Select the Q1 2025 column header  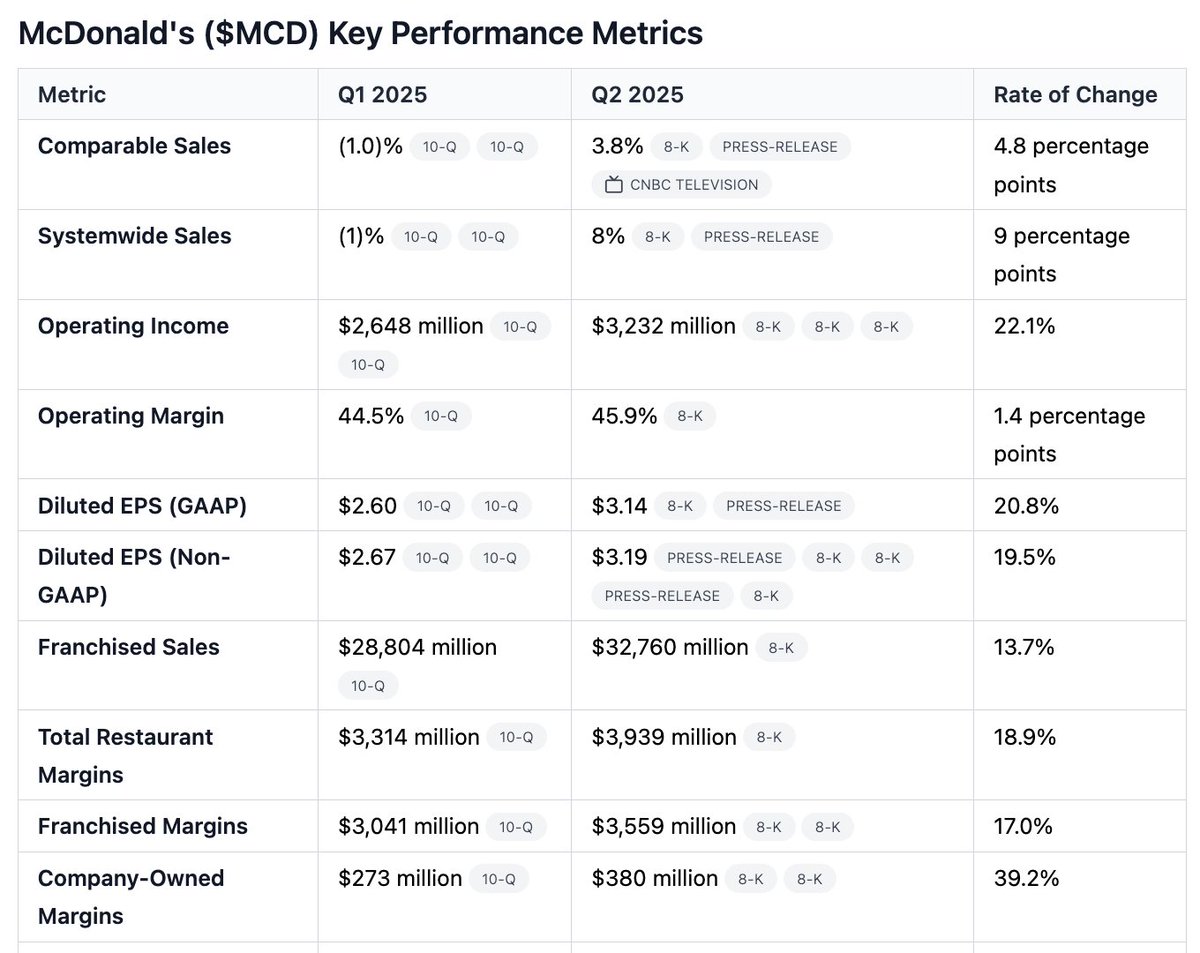[383, 95]
